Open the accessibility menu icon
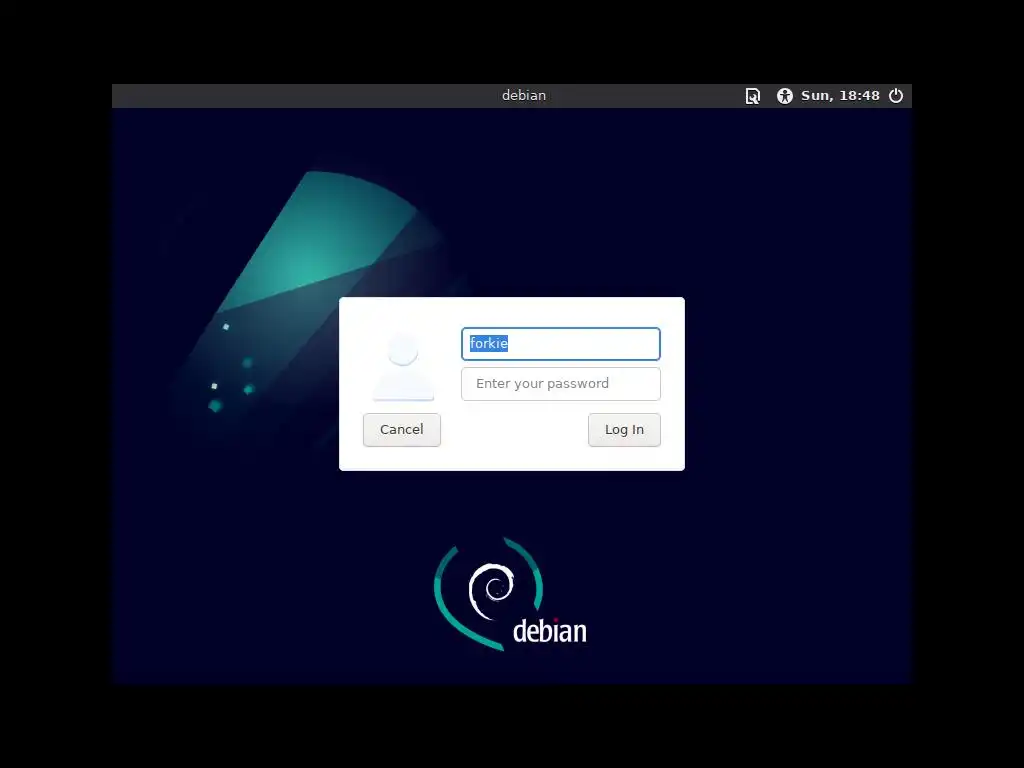 click(x=784, y=96)
